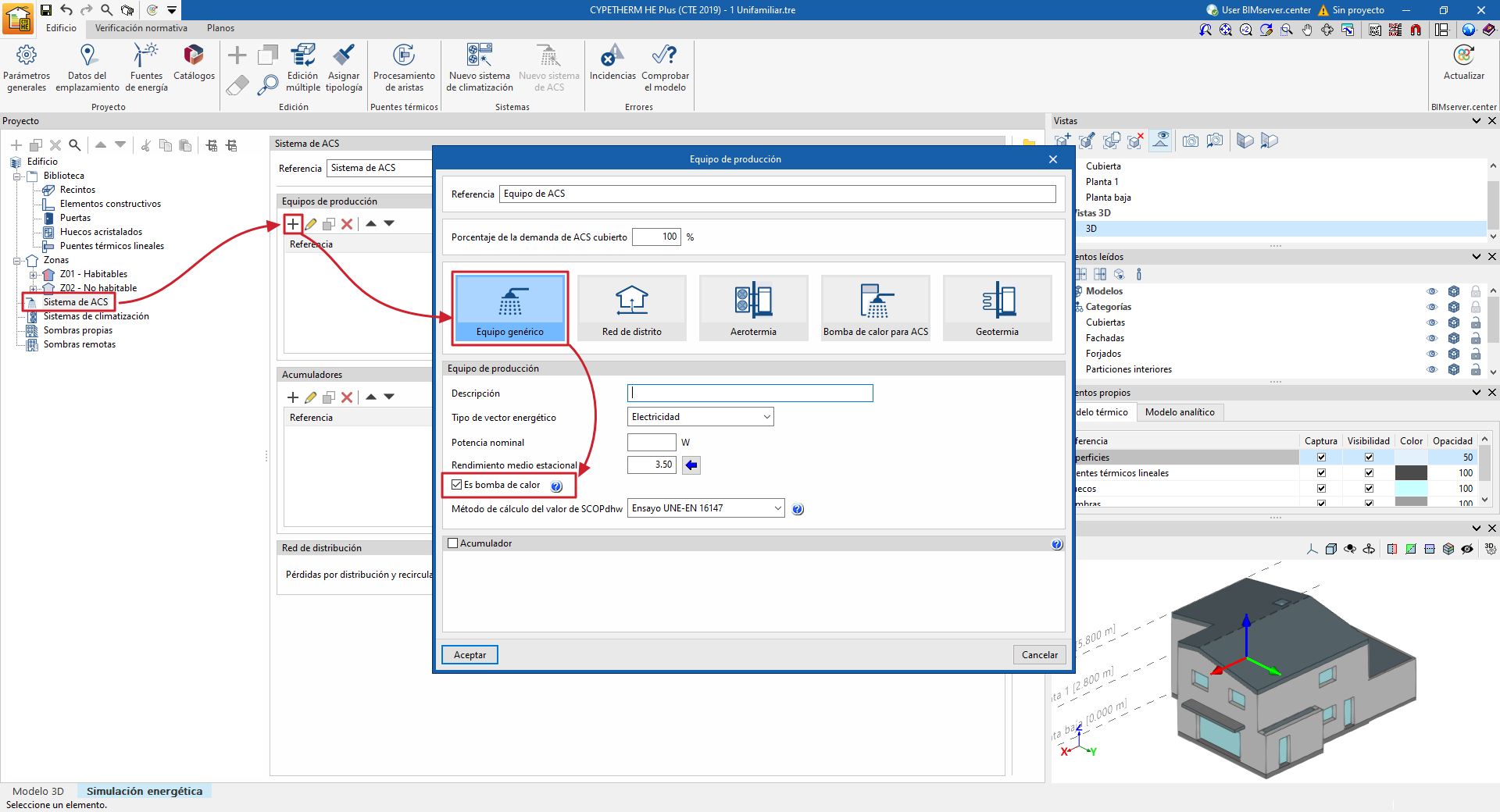Viewport: 1500px width, 812px height.
Task: Click Nuevo sistema de climatización
Action: (479, 67)
